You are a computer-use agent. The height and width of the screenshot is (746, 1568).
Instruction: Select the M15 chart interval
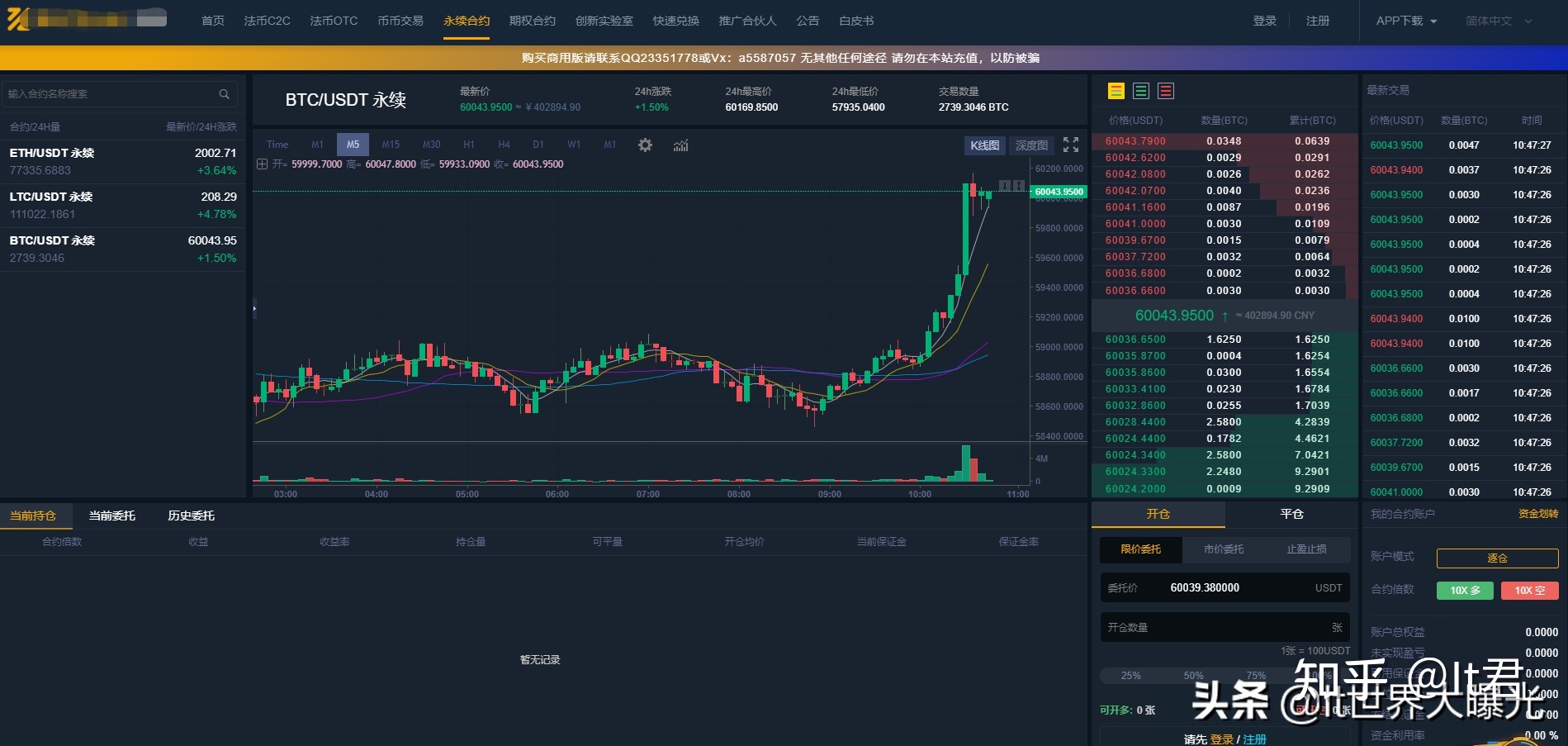tap(391, 145)
